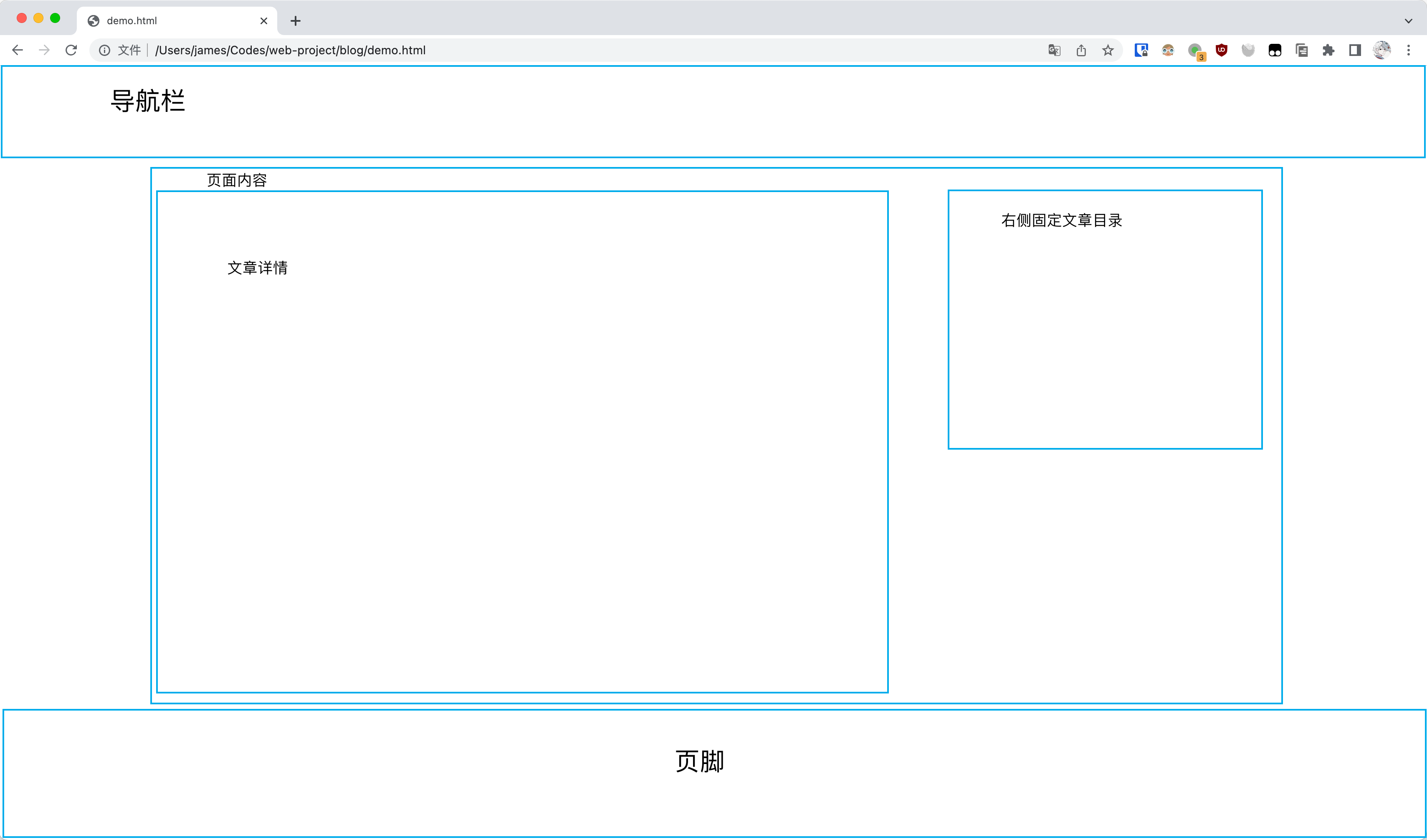This screenshot has height=840, width=1427.
Task: Open the Bitwarden-style blue shield lock extension
Action: pos(1141,51)
